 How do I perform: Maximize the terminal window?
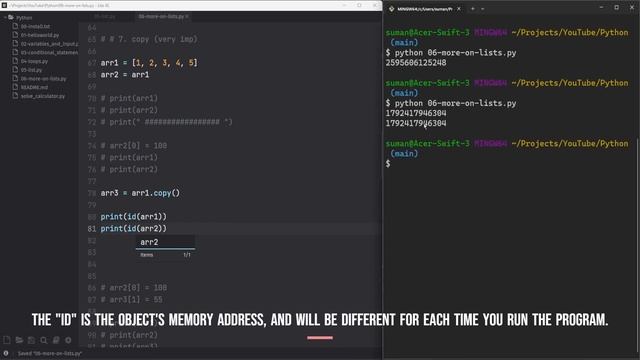(616, 7)
